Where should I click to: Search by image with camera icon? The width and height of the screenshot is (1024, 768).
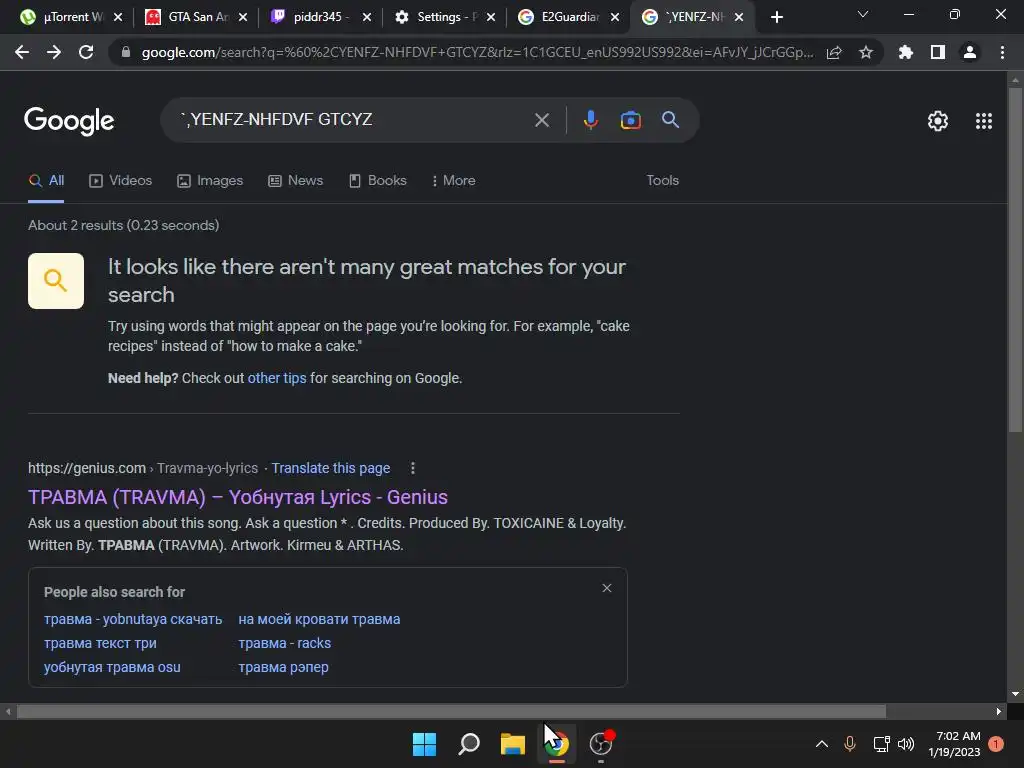click(x=630, y=120)
